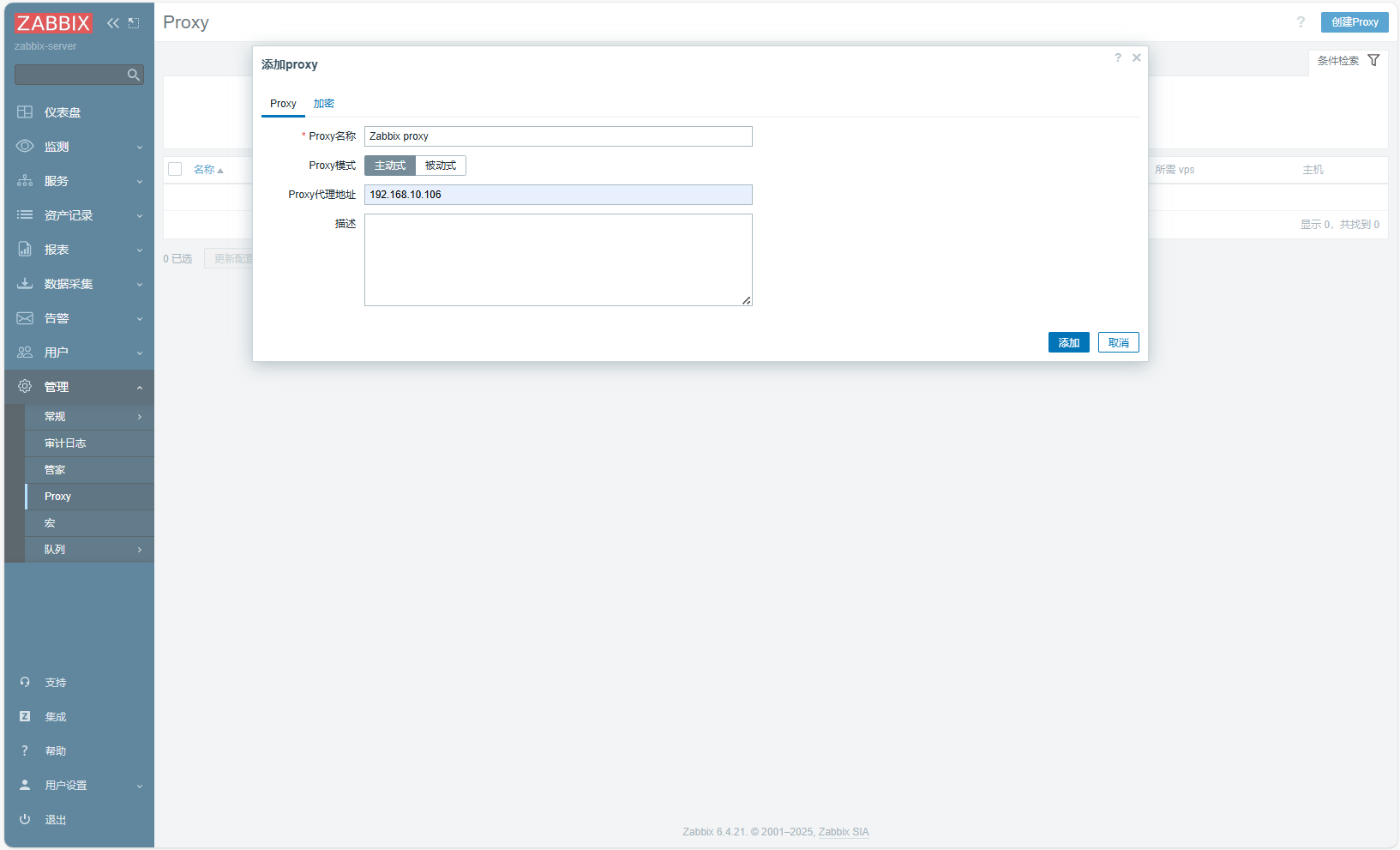Click the 集成 Z icon

tap(25, 716)
